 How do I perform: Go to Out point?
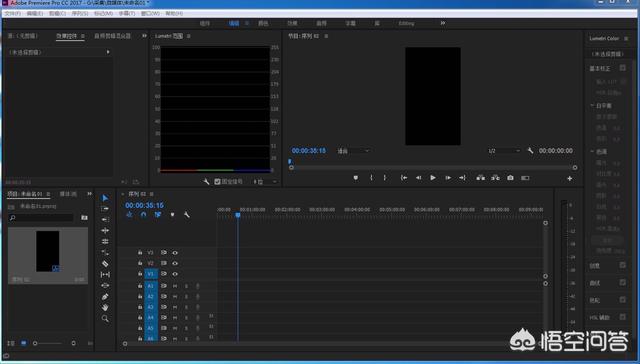(x=462, y=178)
